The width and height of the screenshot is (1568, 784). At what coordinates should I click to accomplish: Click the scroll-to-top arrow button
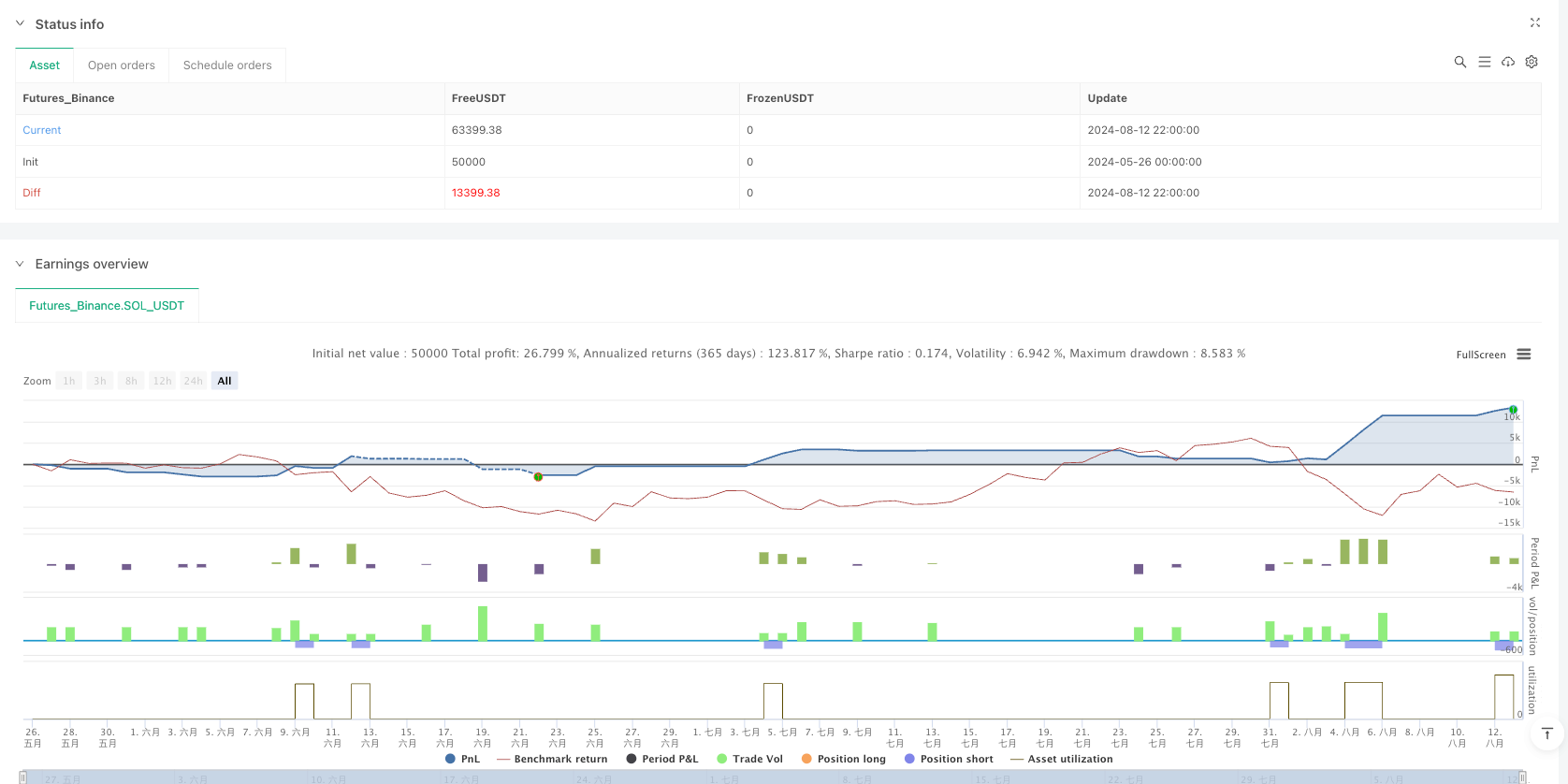(x=1547, y=733)
